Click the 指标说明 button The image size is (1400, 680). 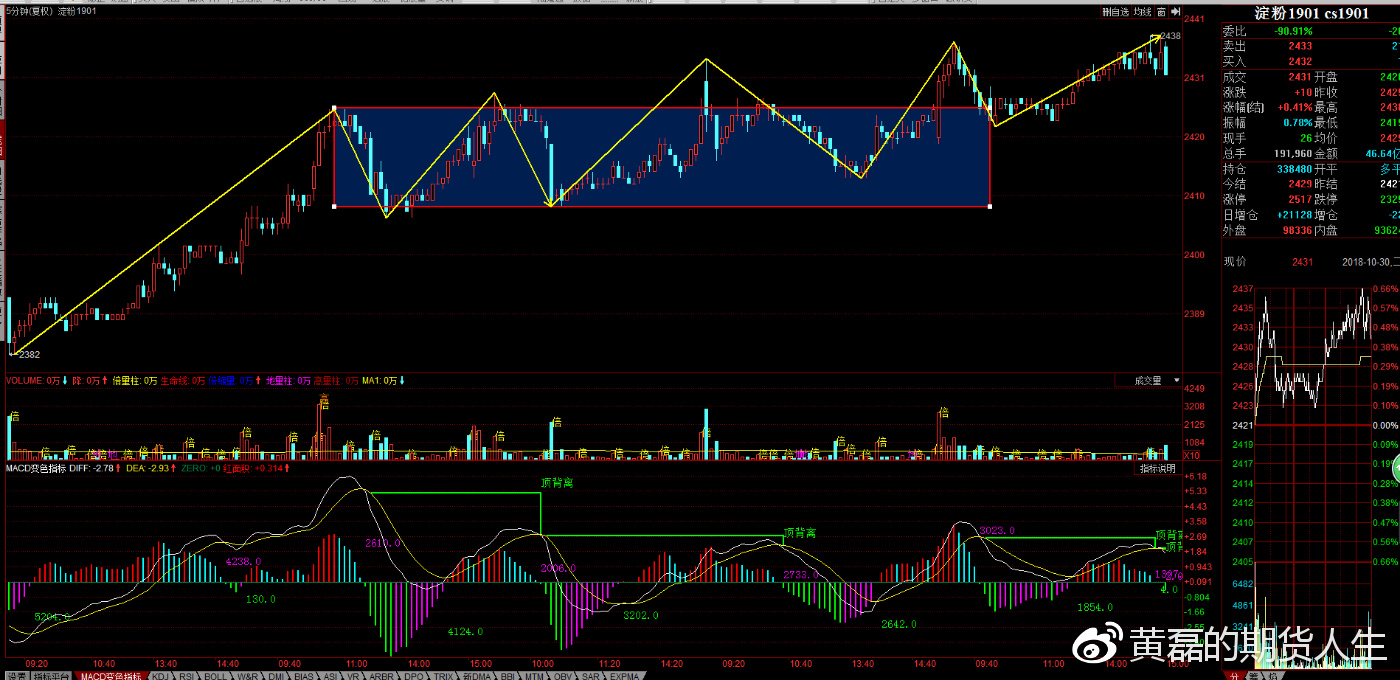(1159, 468)
